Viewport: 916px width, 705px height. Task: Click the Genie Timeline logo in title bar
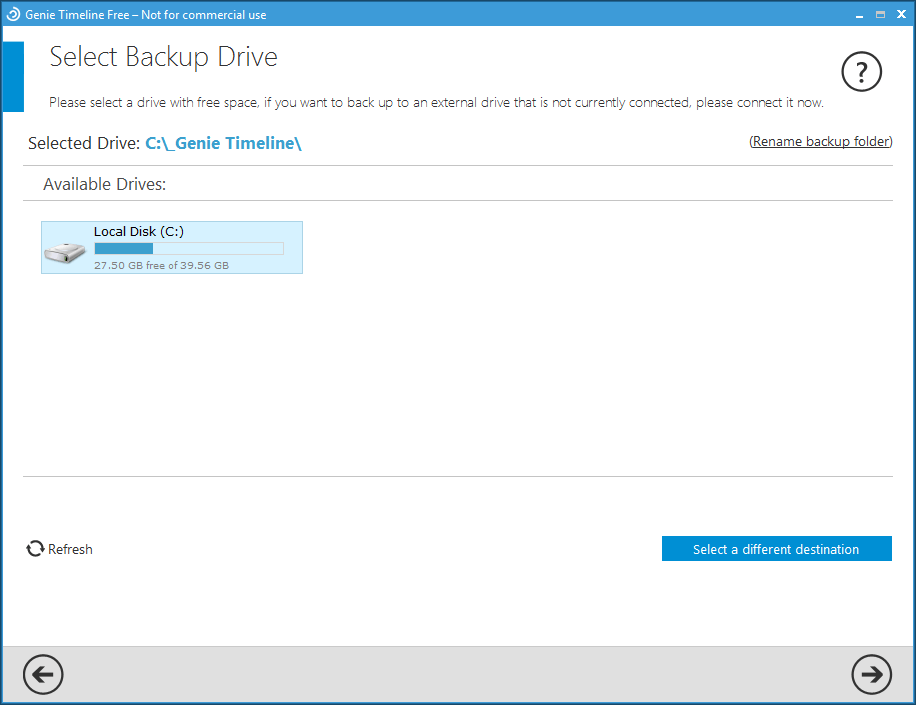[13, 15]
